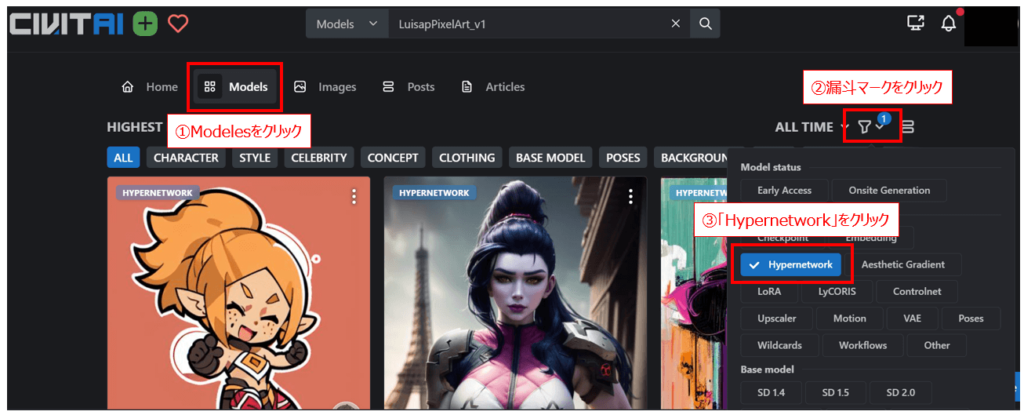Toggle the Early Access status filter
The image size is (1024, 415).
(784, 190)
